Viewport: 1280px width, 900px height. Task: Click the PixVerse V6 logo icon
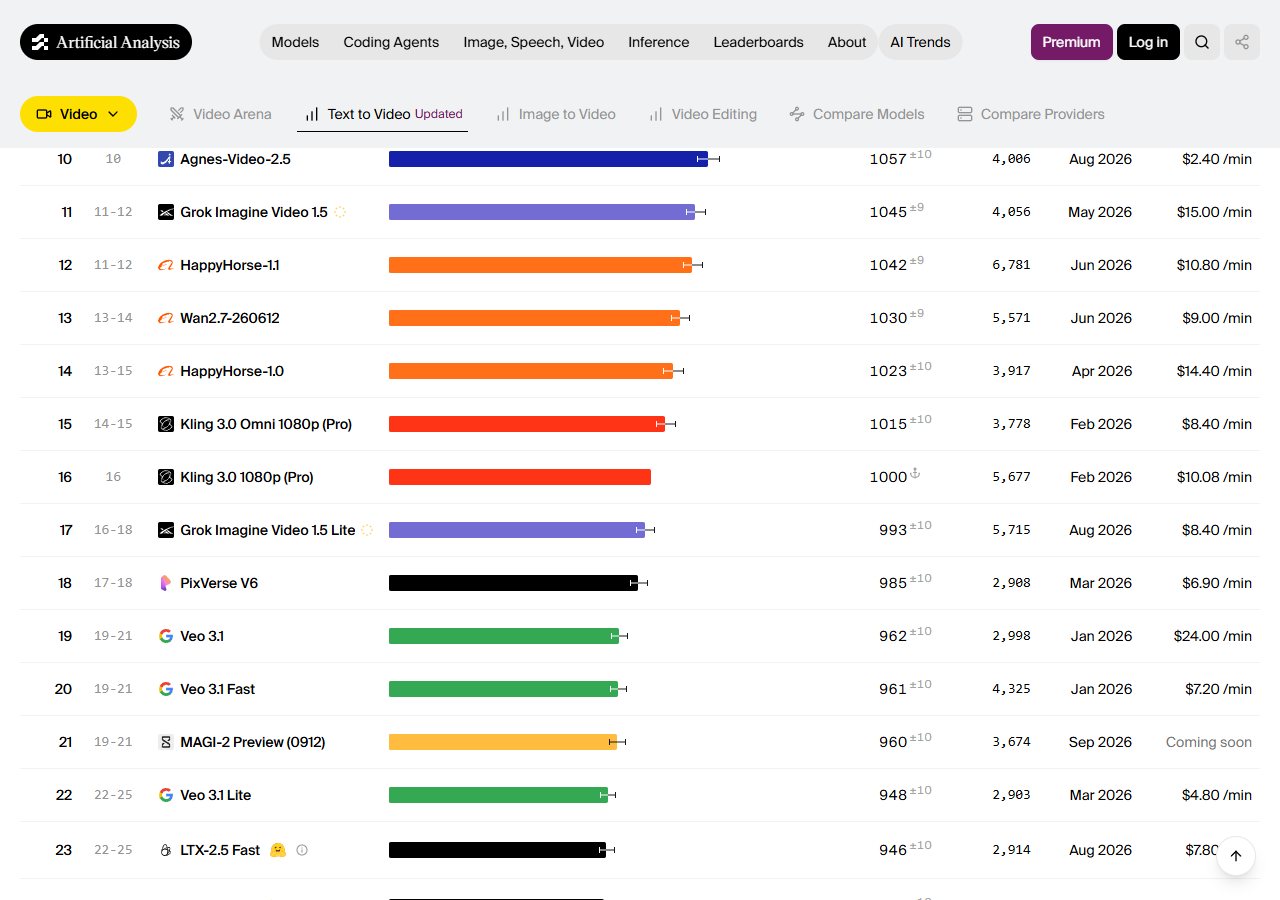166,583
